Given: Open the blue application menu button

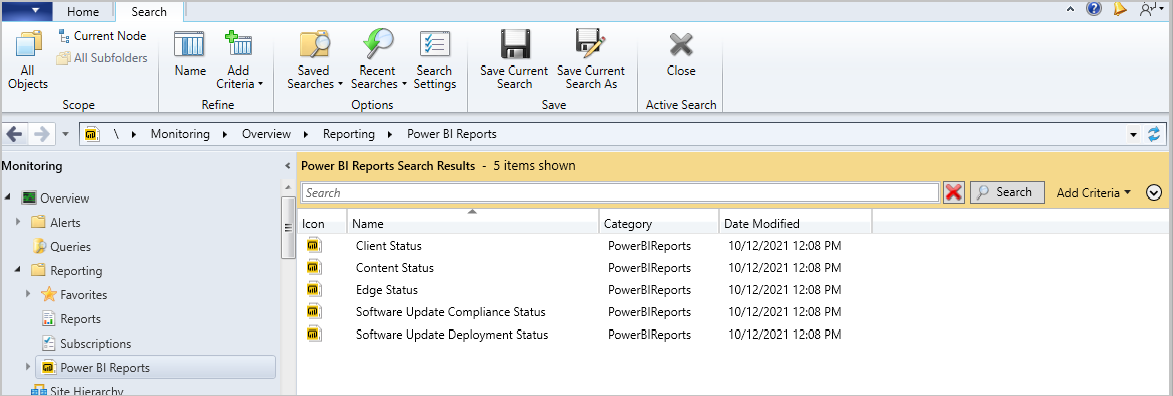Looking at the screenshot, I should pos(27,11).
